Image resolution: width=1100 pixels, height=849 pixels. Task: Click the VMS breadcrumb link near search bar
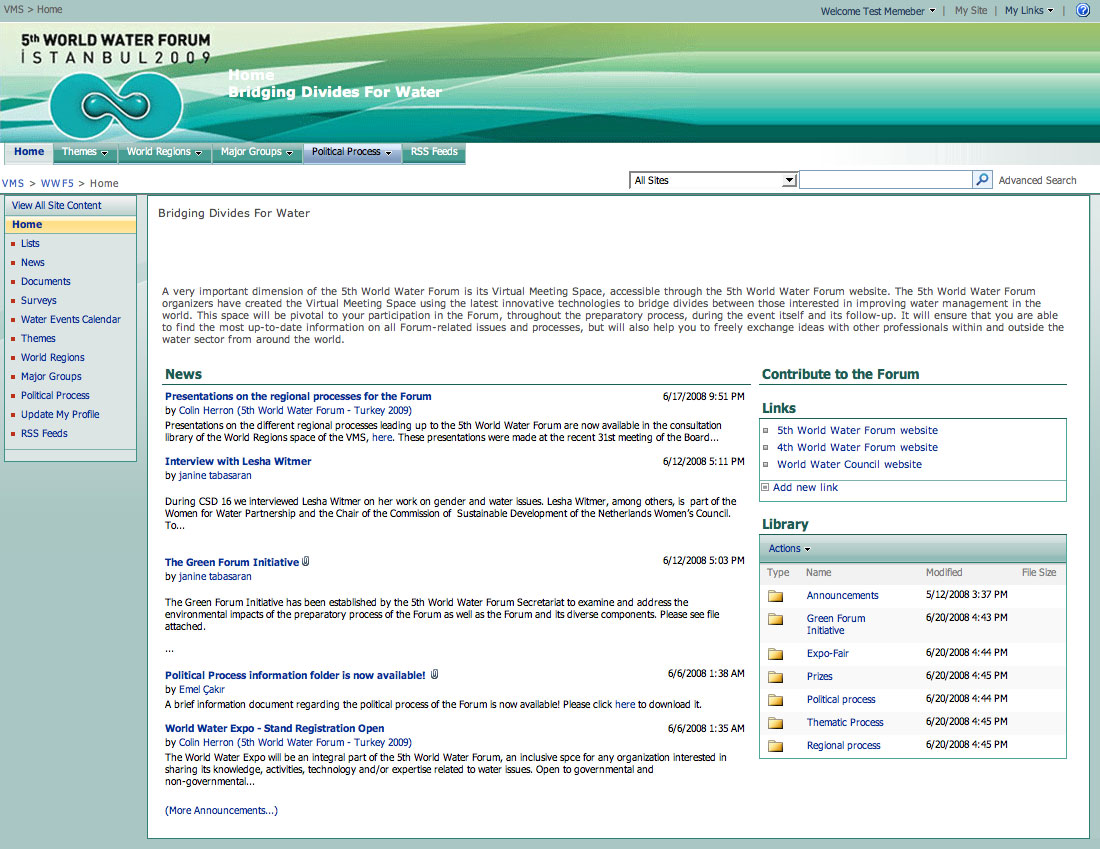(x=13, y=183)
